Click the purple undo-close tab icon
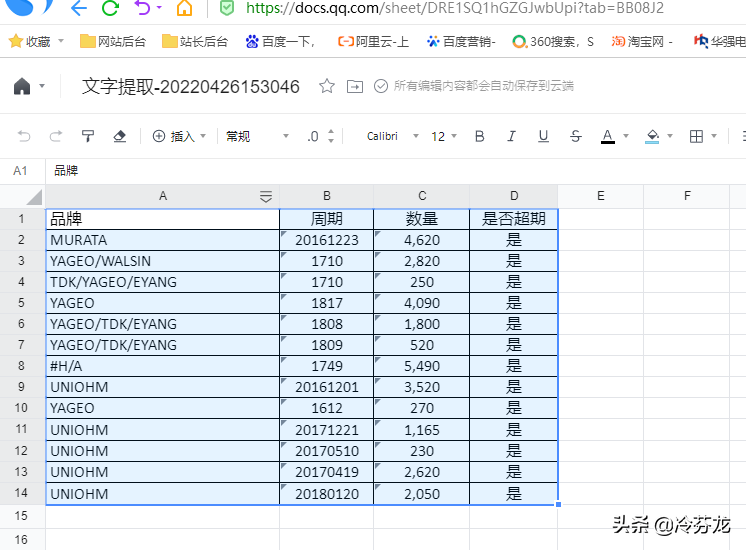The image size is (746, 550). 142,8
